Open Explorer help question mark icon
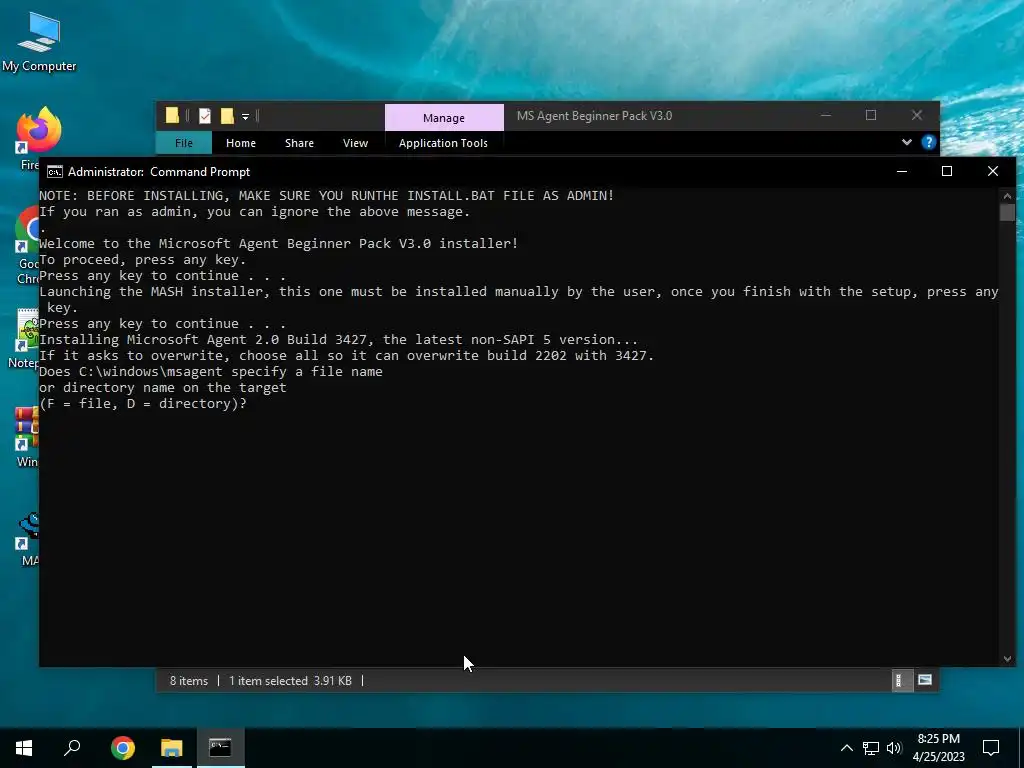Image resolution: width=1024 pixels, height=768 pixels. point(929,142)
